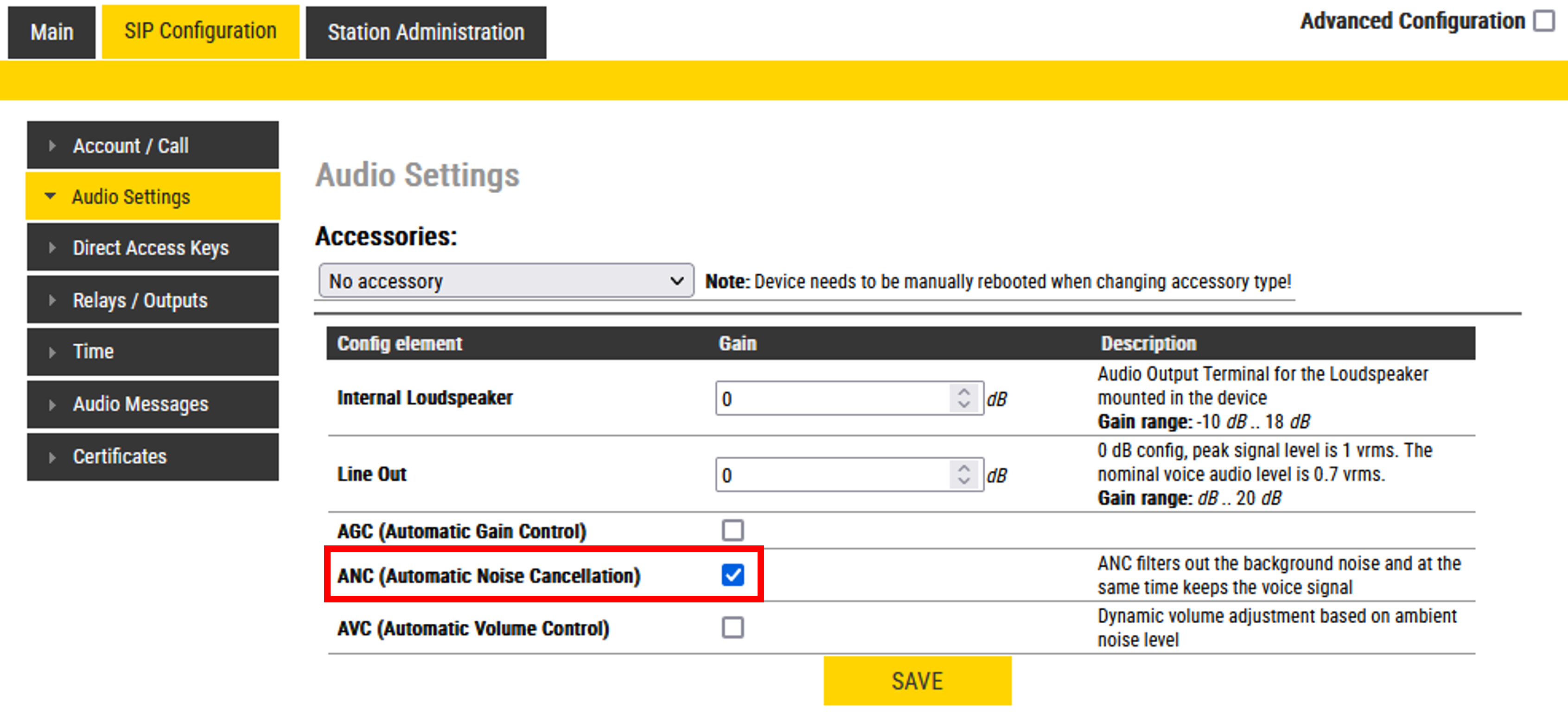This screenshot has width=1568, height=715.
Task: Switch to the Main tab
Action: pos(52,32)
